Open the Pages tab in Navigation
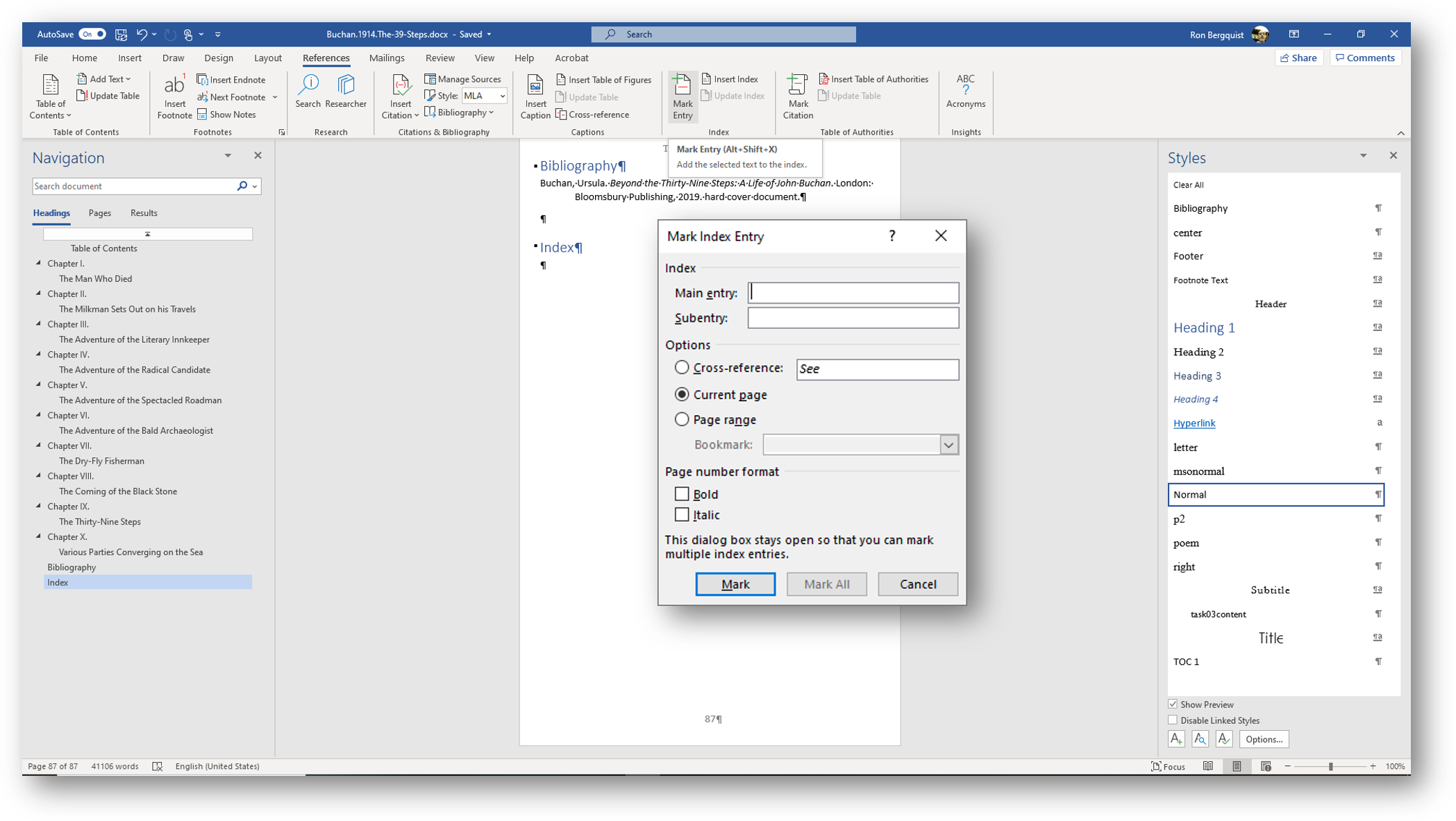The image size is (1456, 821). click(x=100, y=212)
